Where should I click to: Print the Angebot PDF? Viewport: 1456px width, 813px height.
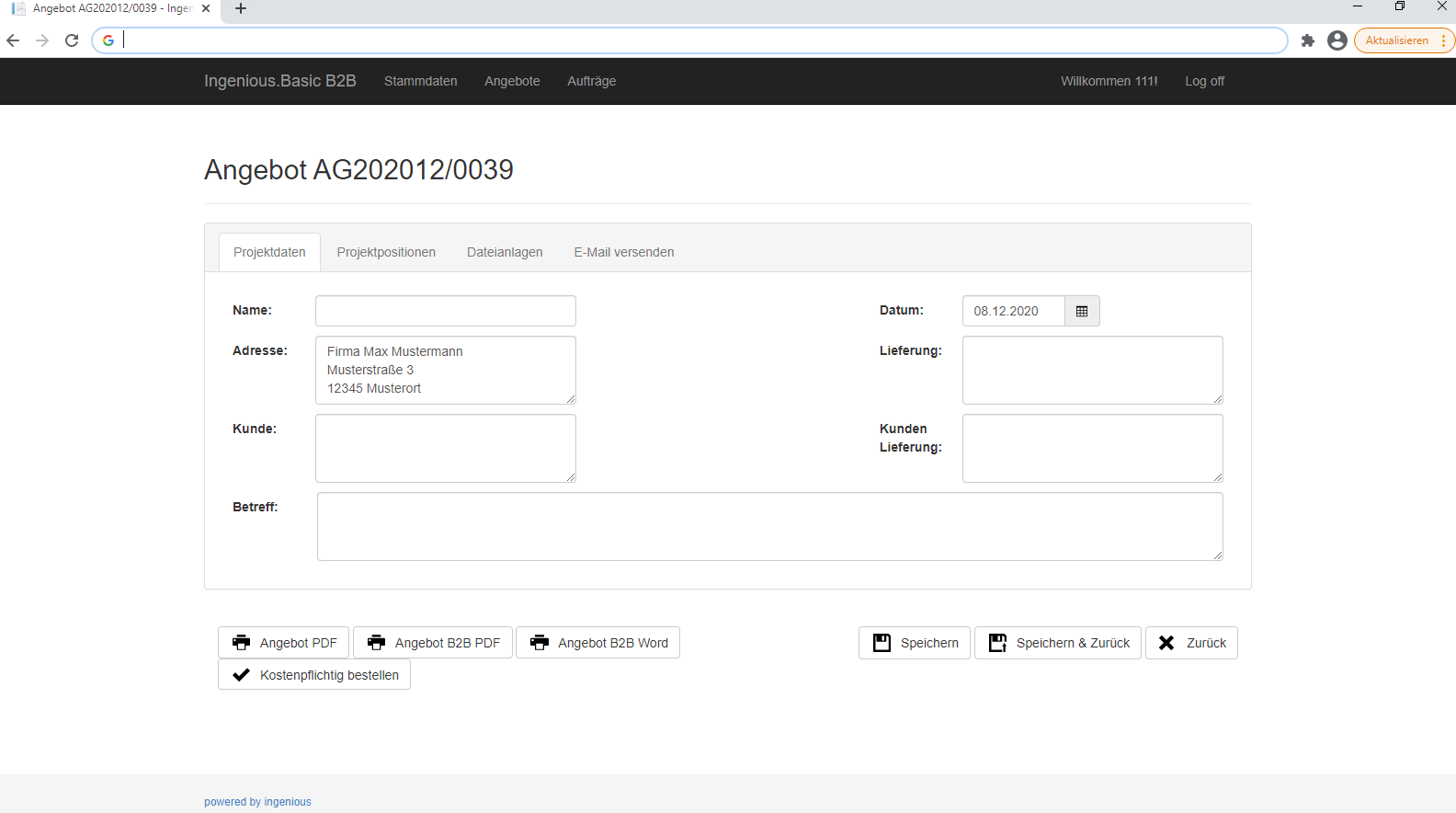(x=284, y=643)
